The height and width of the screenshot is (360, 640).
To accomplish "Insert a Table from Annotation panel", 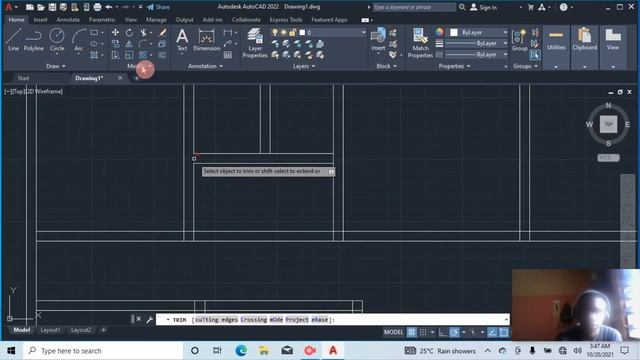I will (228, 55).
